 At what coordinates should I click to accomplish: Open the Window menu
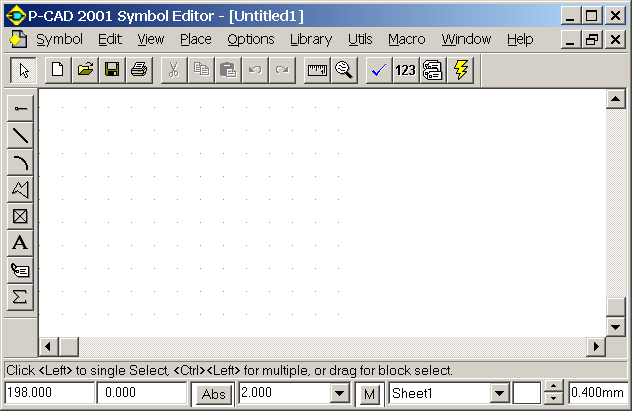coord(466,39)
